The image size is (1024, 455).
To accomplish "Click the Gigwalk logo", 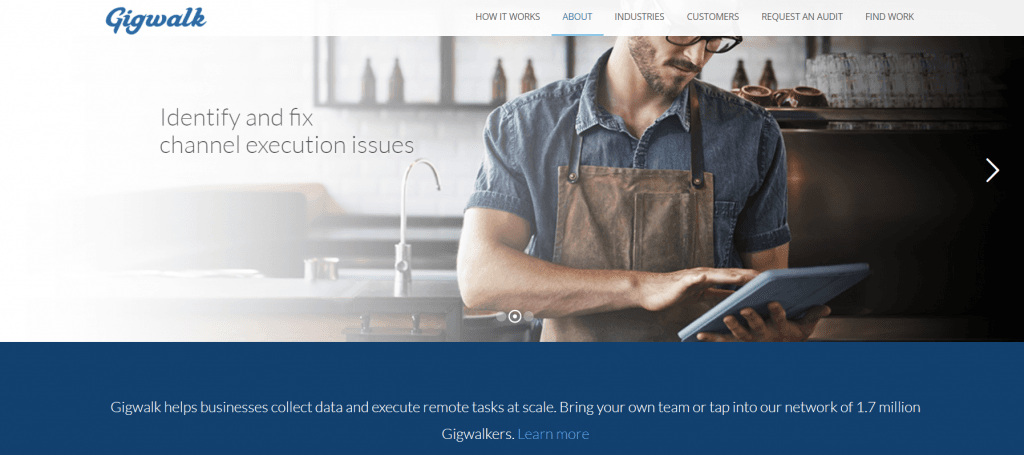I will [155, 19].
